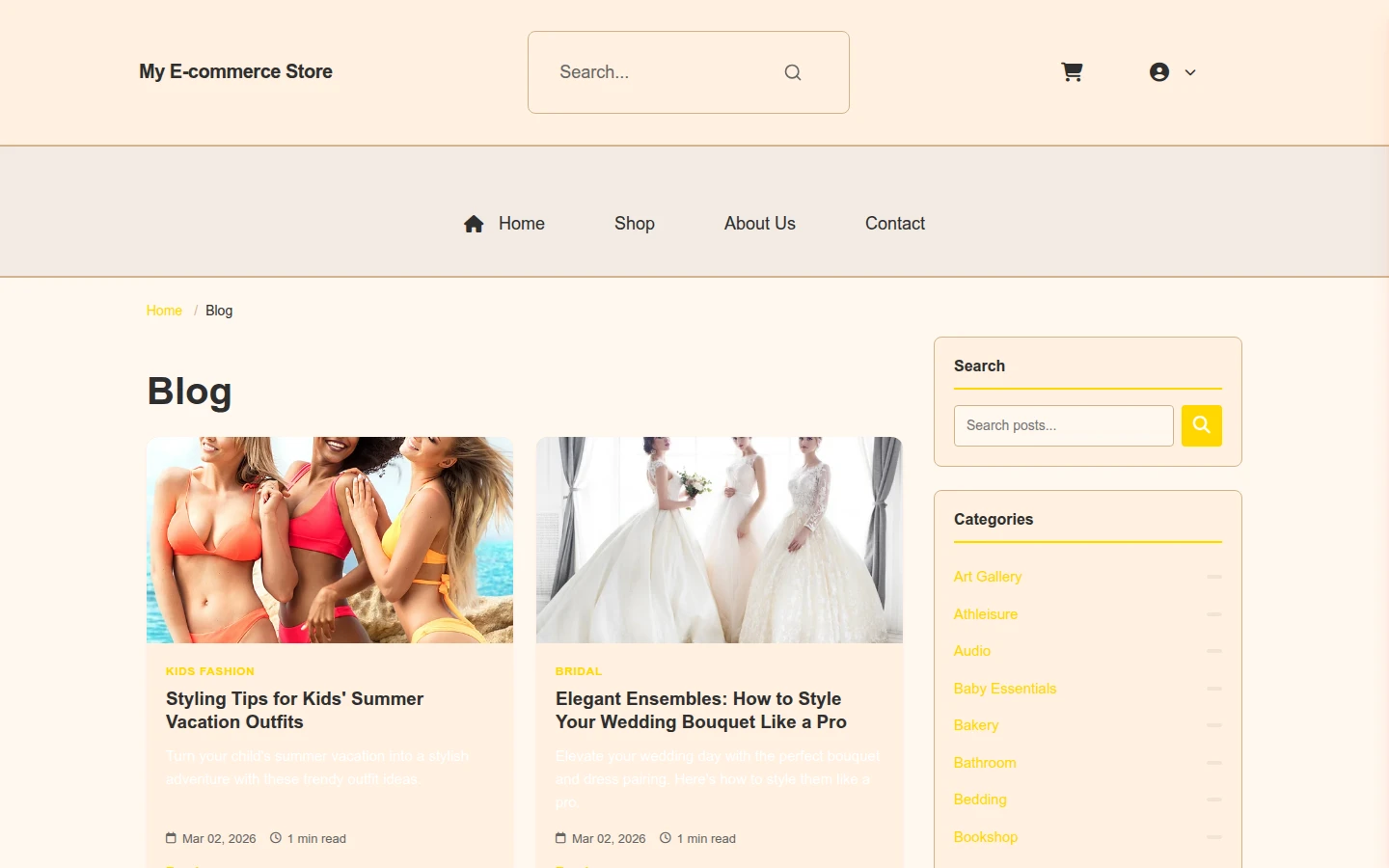Select the Bedding category
1389x868 pixels.
point(980,800)
